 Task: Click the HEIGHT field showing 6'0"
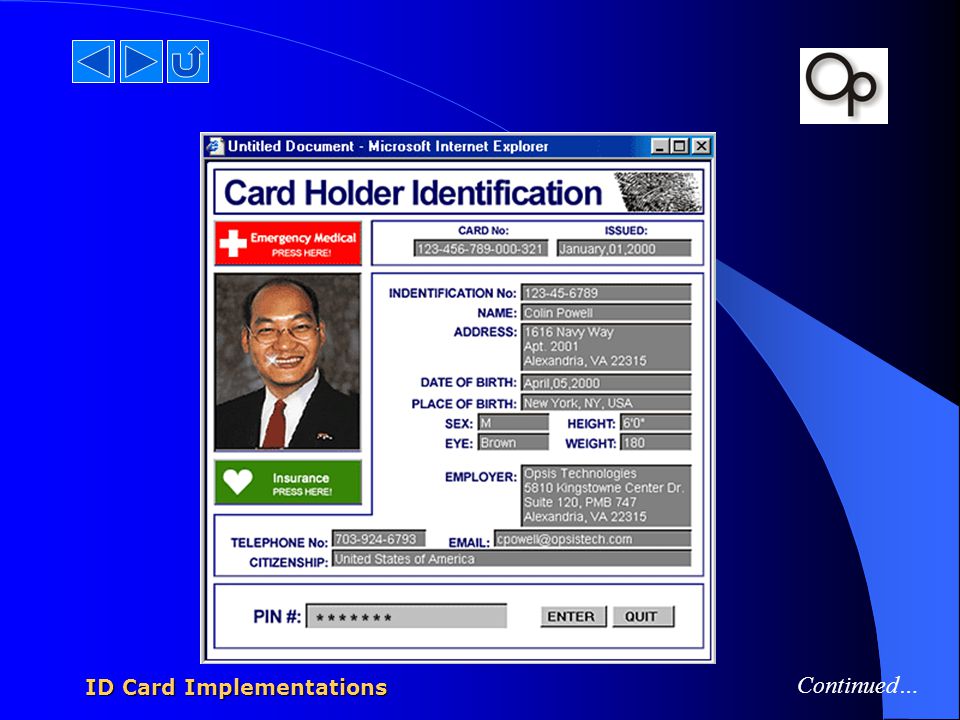tap(656, 423)
